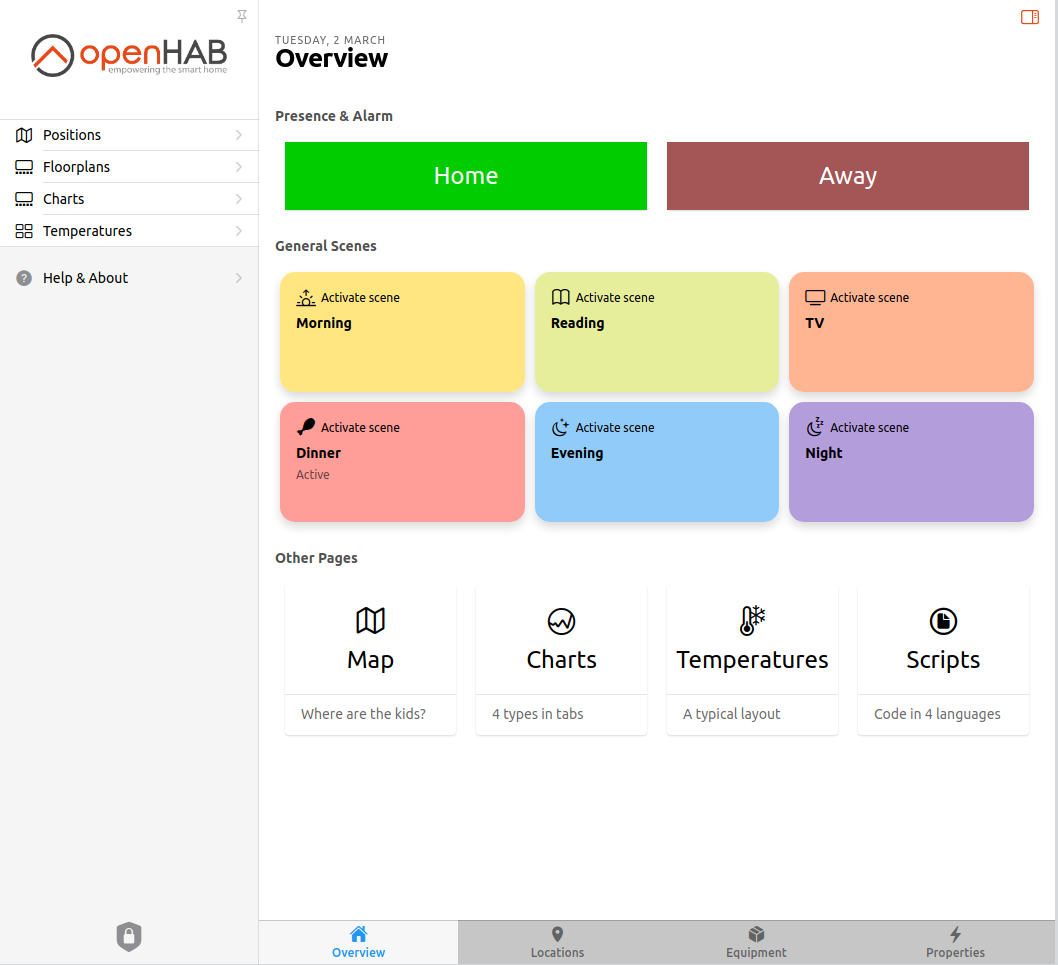This screenshot has width=1058, height=965.
Task: Select the Temperatures thermometer icon
Action: (x=752, y=621)
